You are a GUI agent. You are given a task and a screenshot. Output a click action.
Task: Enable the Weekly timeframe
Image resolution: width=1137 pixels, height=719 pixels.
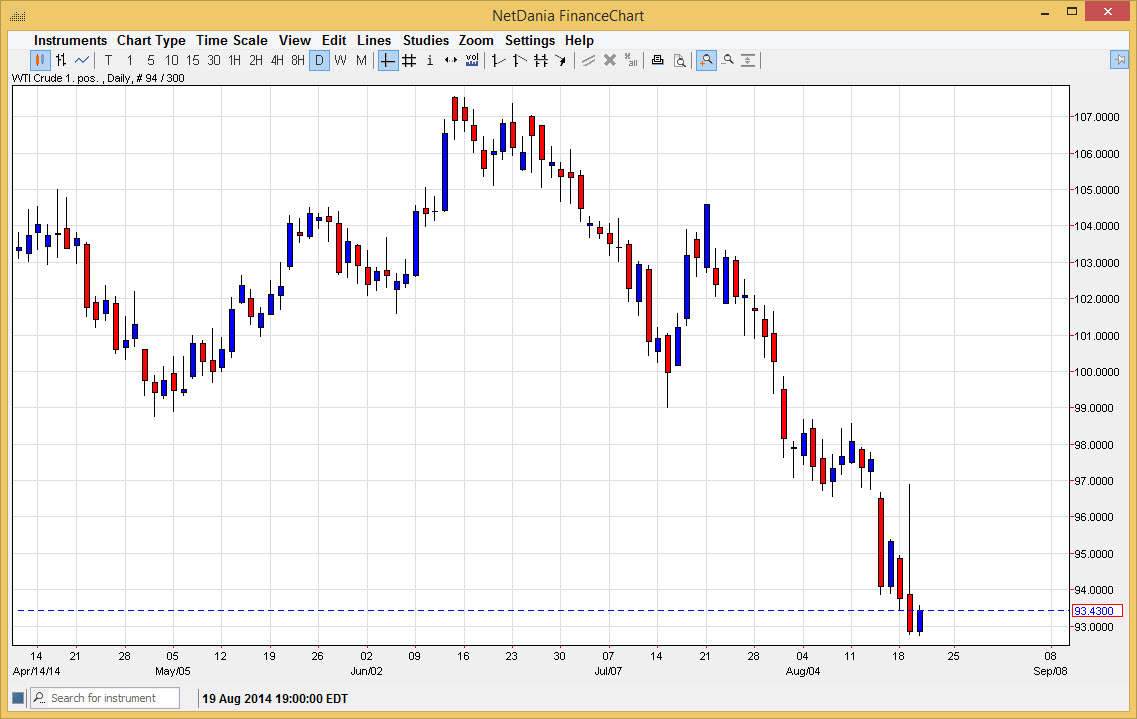(340, 60)
